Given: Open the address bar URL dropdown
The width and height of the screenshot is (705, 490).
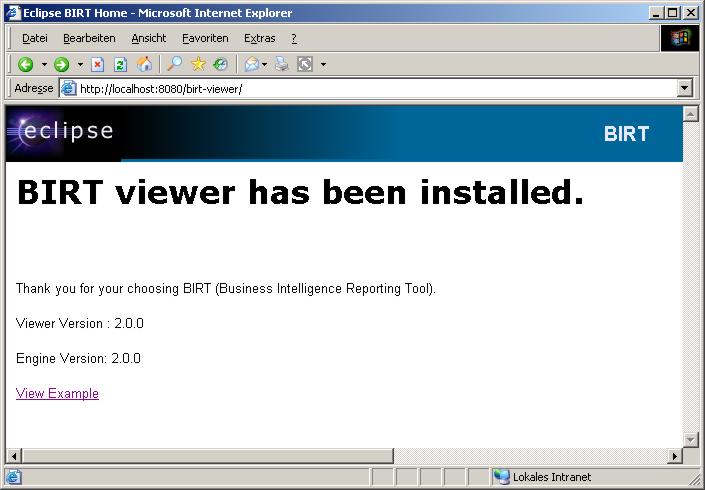Looking at the screenshot, I should 684,88.
